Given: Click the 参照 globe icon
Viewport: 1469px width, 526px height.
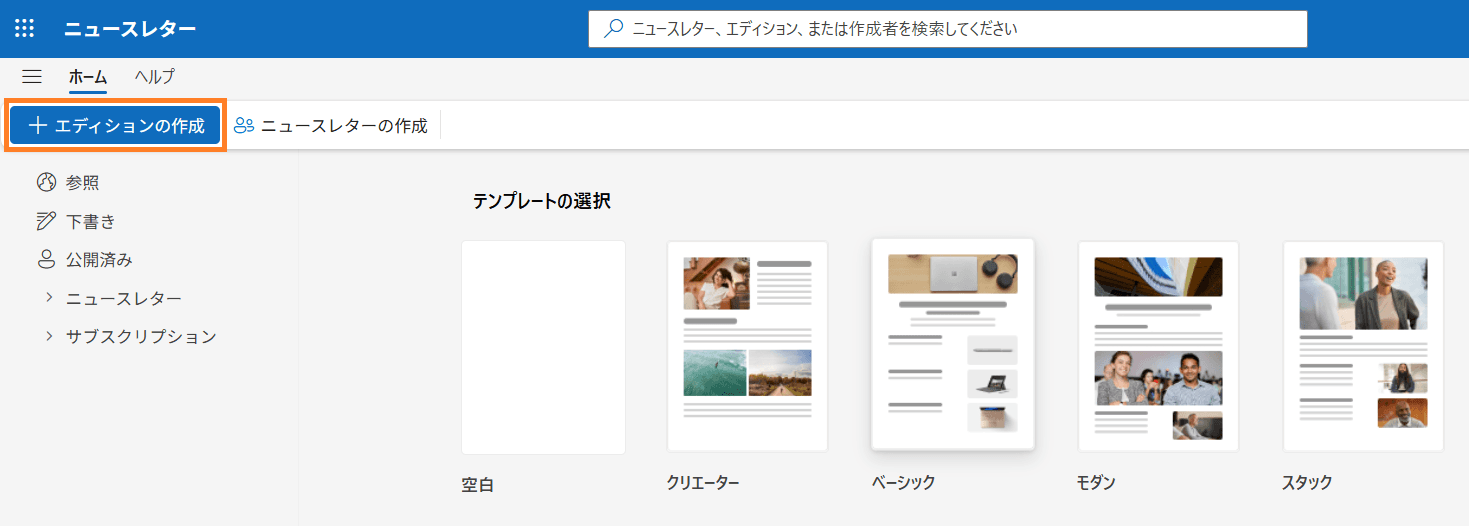Looking at the screenshot, I should click(47, 182).
